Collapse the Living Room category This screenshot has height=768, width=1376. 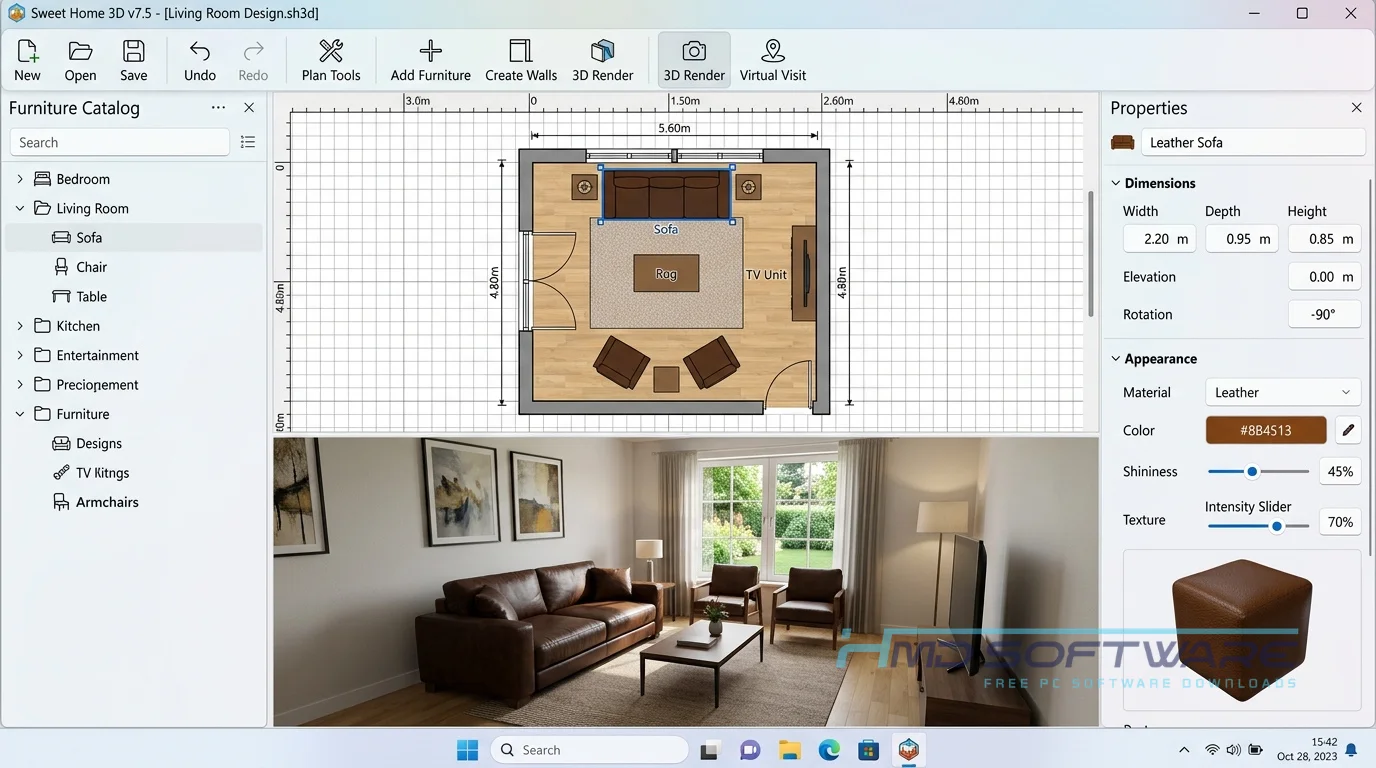pos(20,208)
